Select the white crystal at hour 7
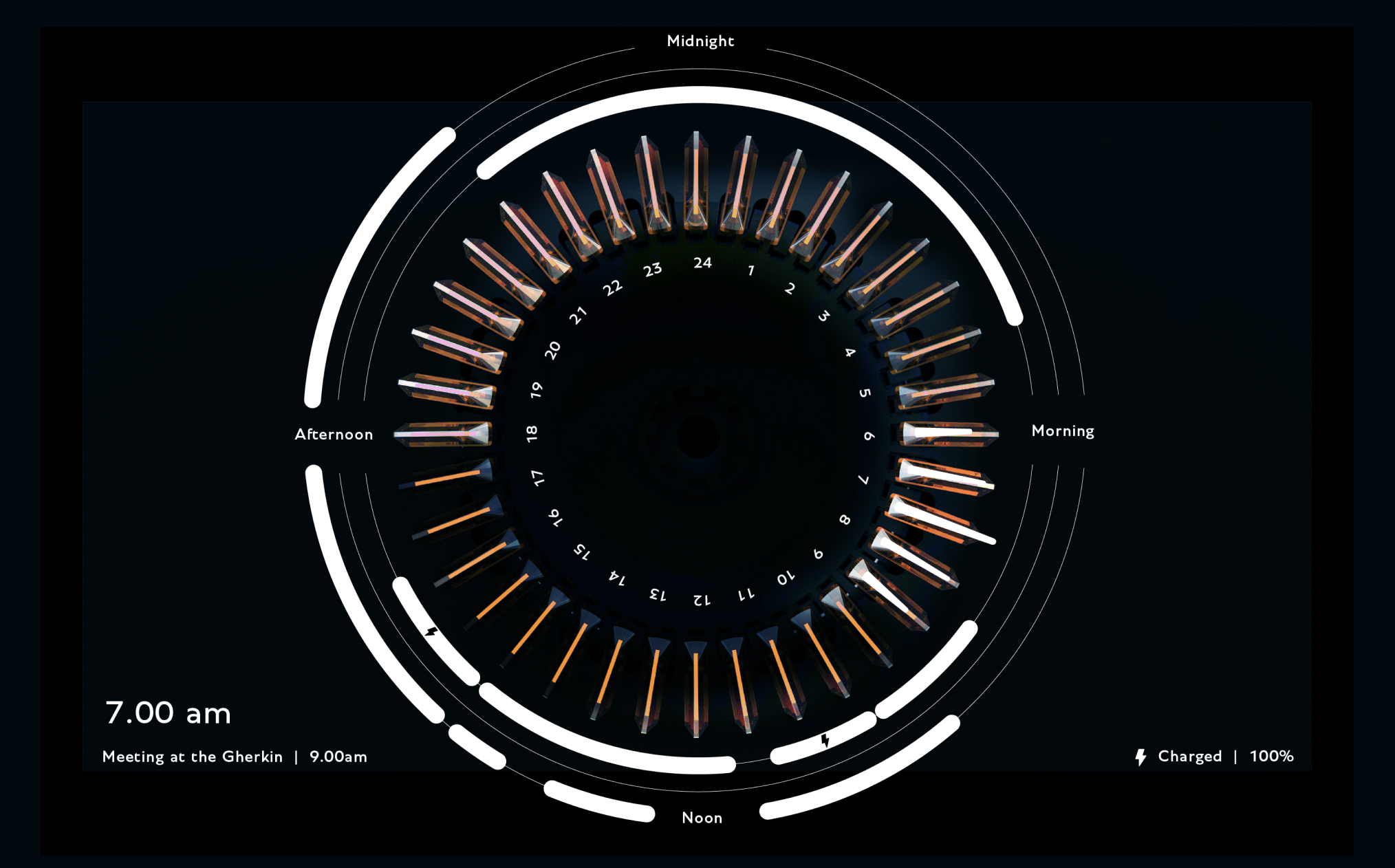This screenshot has width=1395, height=868. [946, 476]
